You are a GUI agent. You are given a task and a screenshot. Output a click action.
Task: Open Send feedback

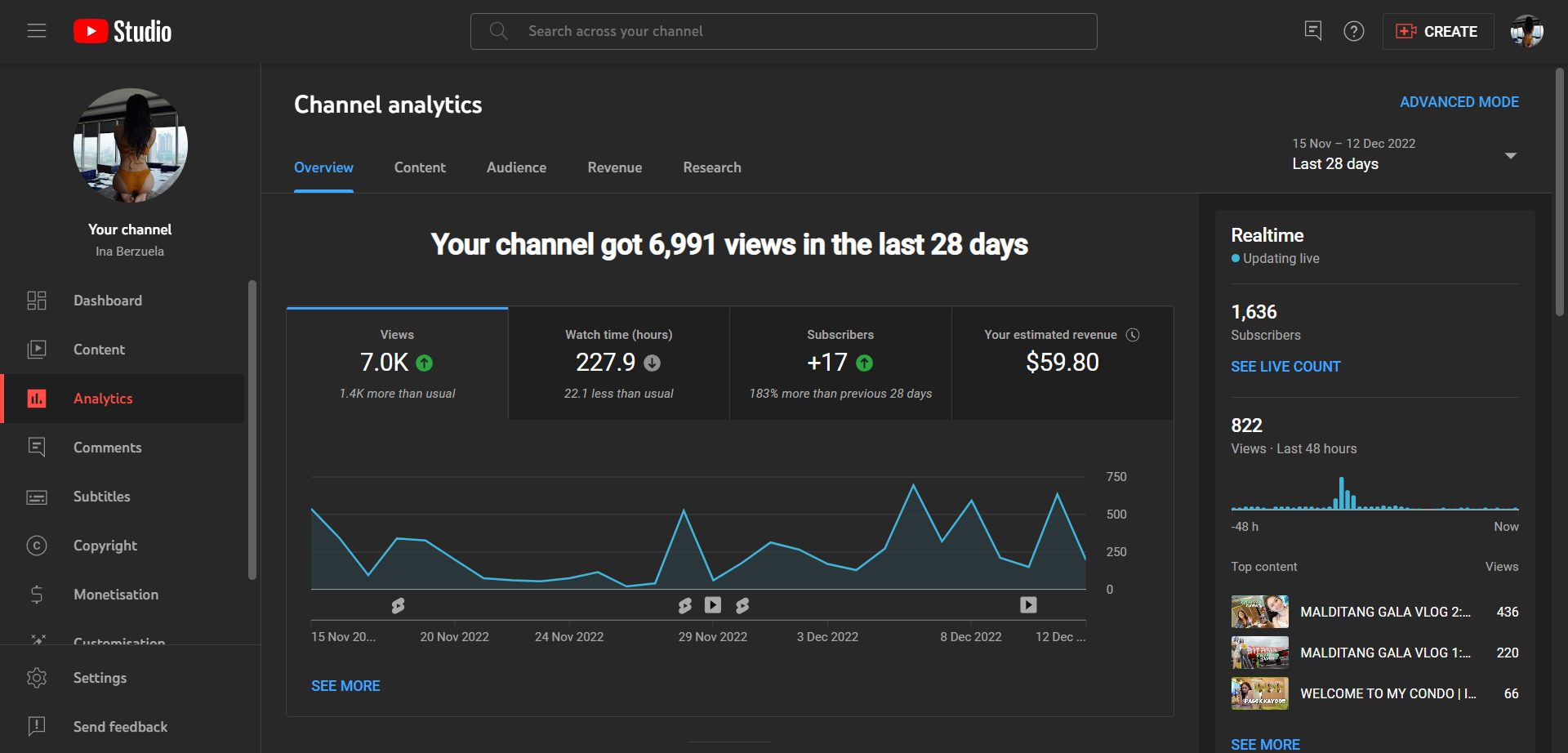(122, 726)
